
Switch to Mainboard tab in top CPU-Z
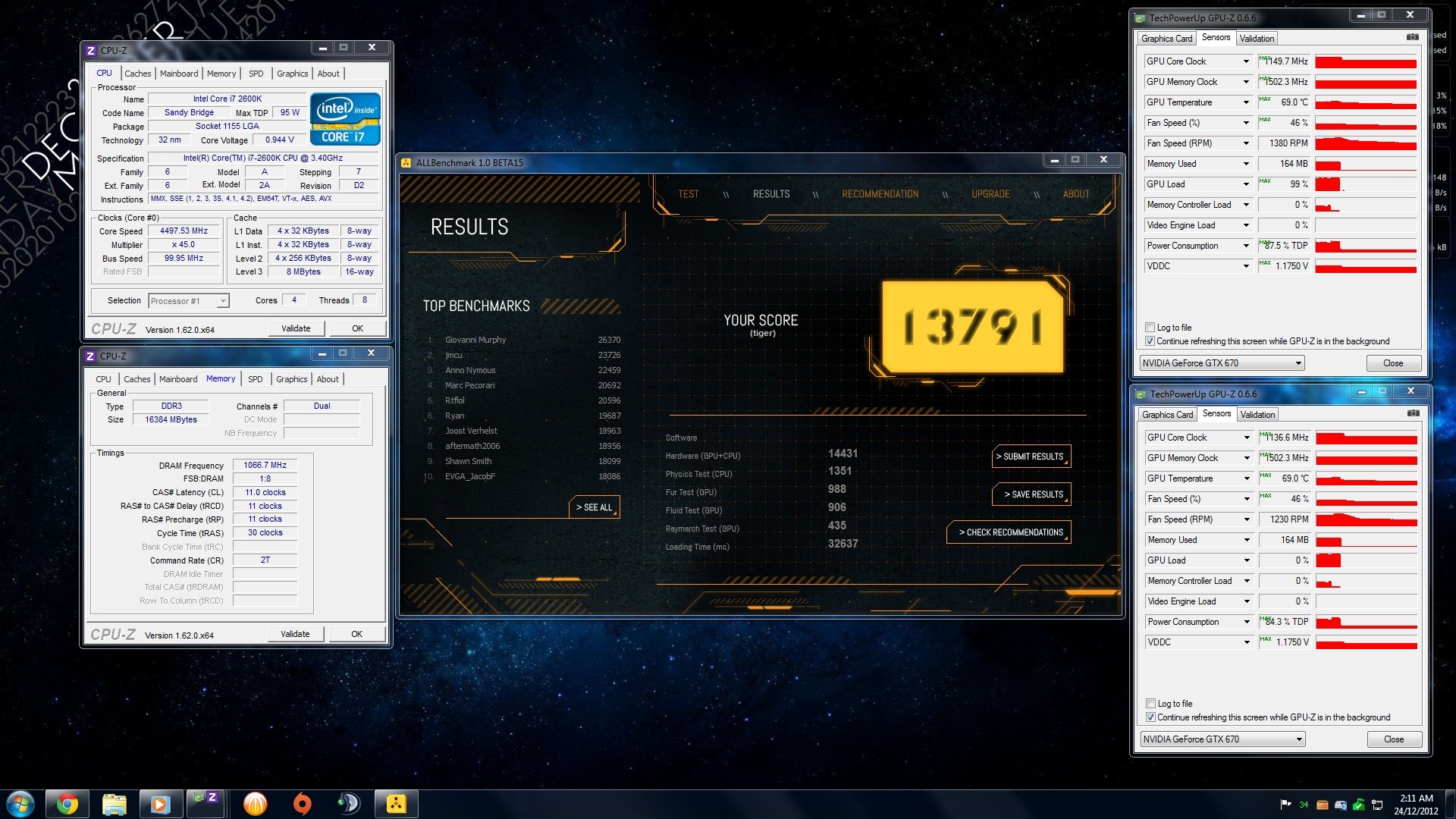(179, 74)
